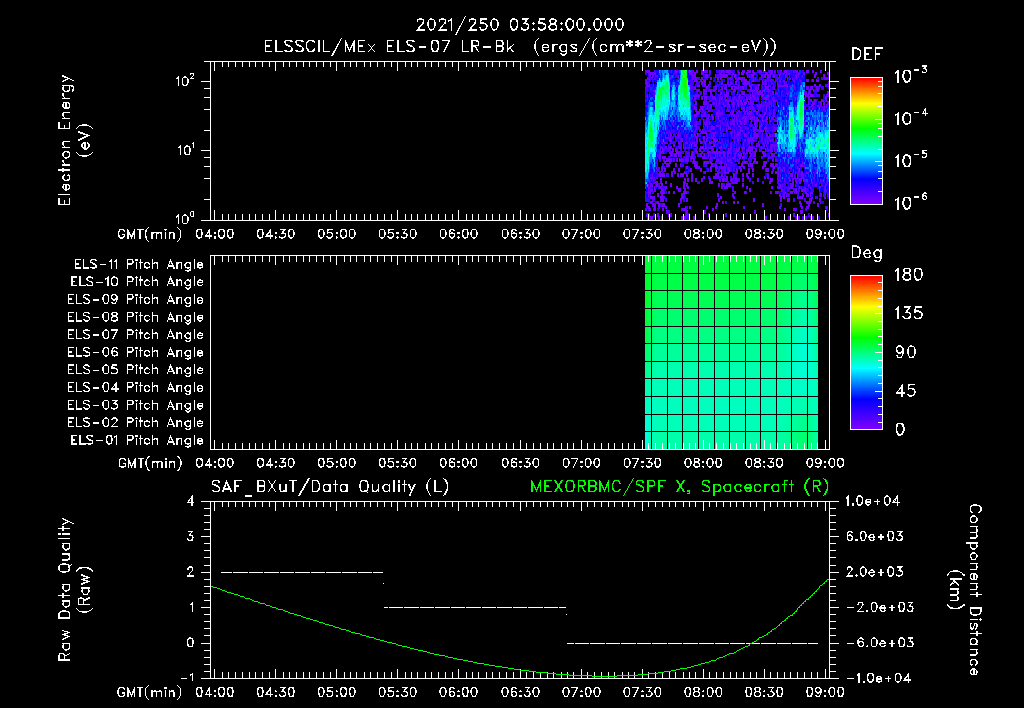The width and height of the screenshot is (1024, 708).
Task: Click 'ELS-05 Pitch Angle' row label
Action: tap(136, 370)
